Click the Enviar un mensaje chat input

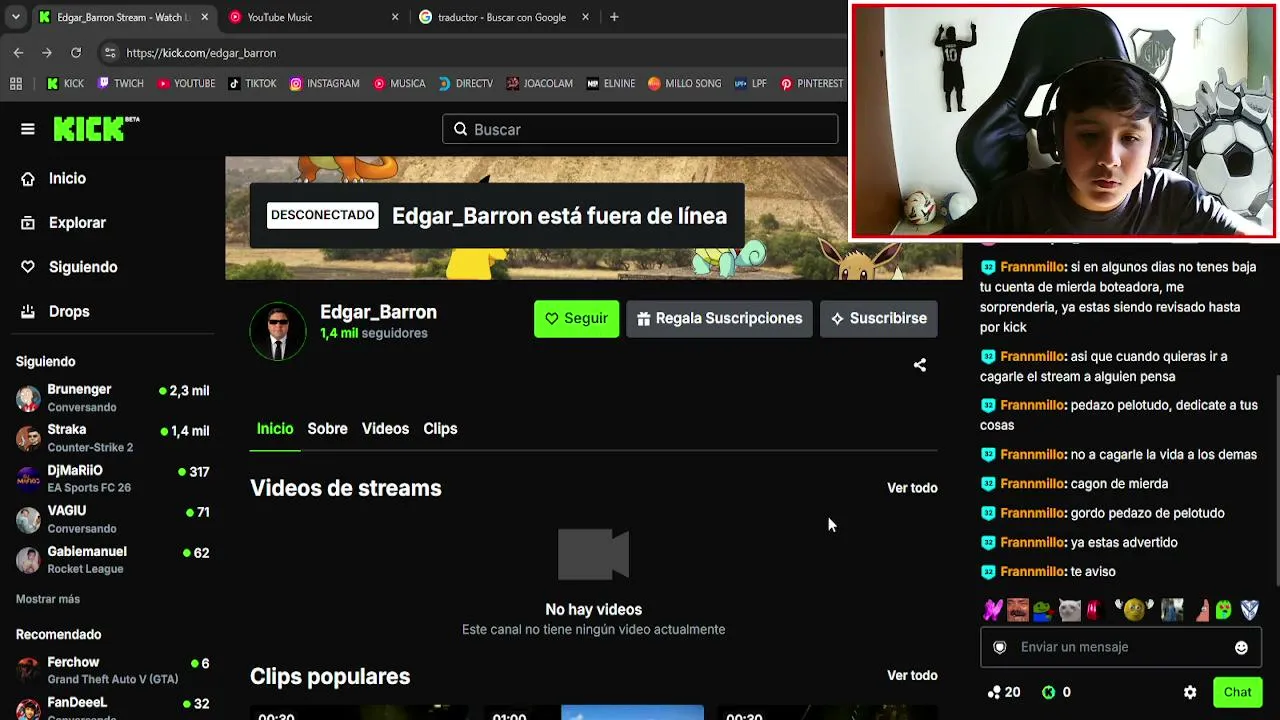click(x=1120, y=647)
